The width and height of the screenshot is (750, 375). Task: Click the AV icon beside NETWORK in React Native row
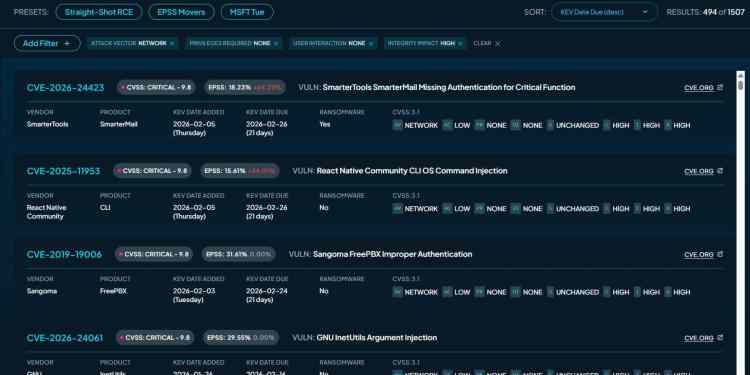(x=397, y=209)
